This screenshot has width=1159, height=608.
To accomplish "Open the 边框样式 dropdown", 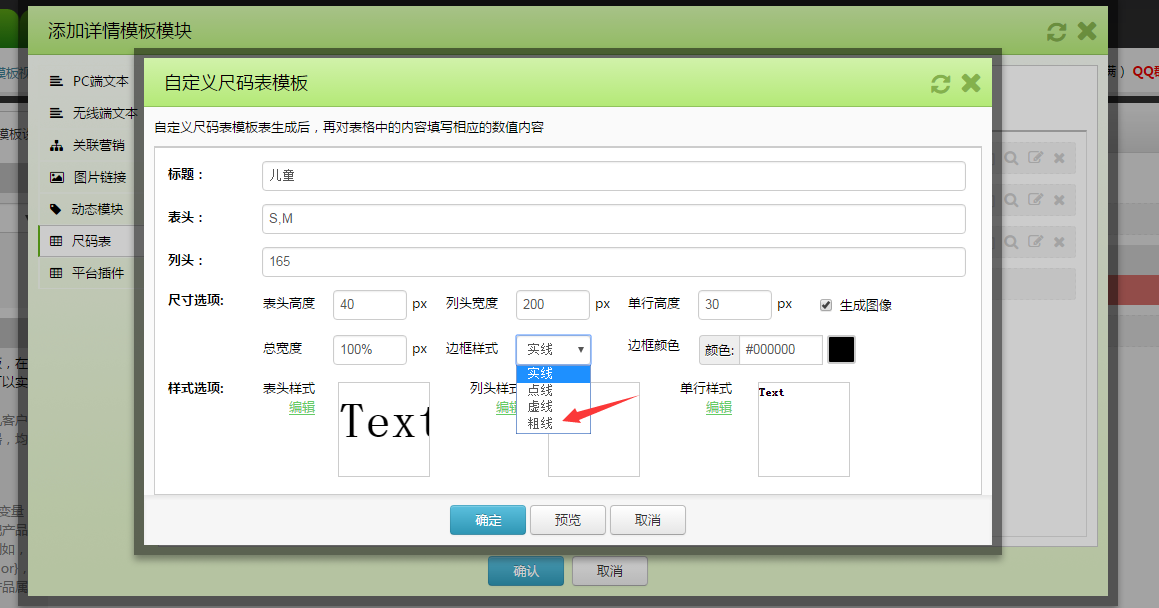I will [553, 349].
